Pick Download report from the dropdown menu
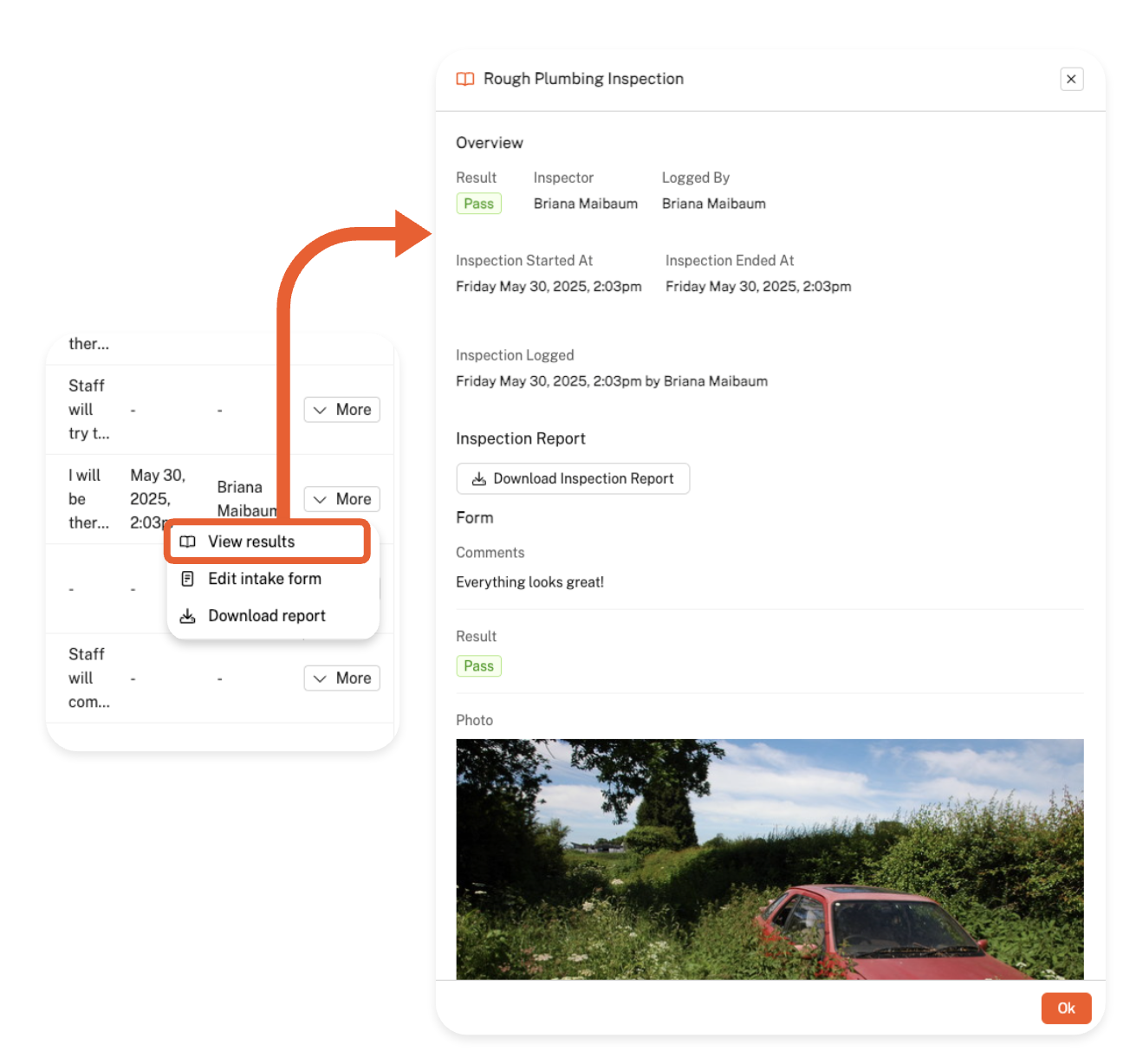Viewport: 1130px width, 1064px height. pos(267,616)
